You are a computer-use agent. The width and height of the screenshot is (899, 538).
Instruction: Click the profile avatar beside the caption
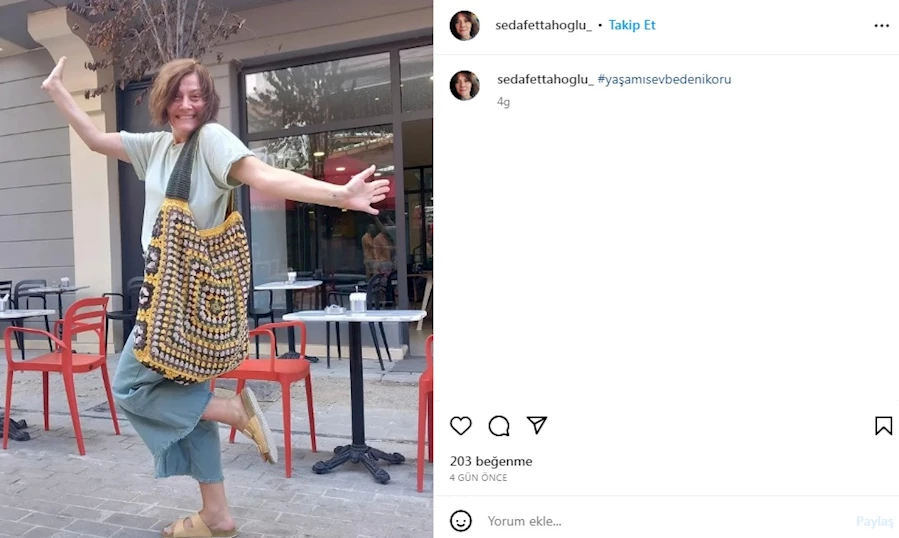tap(464, 85)
